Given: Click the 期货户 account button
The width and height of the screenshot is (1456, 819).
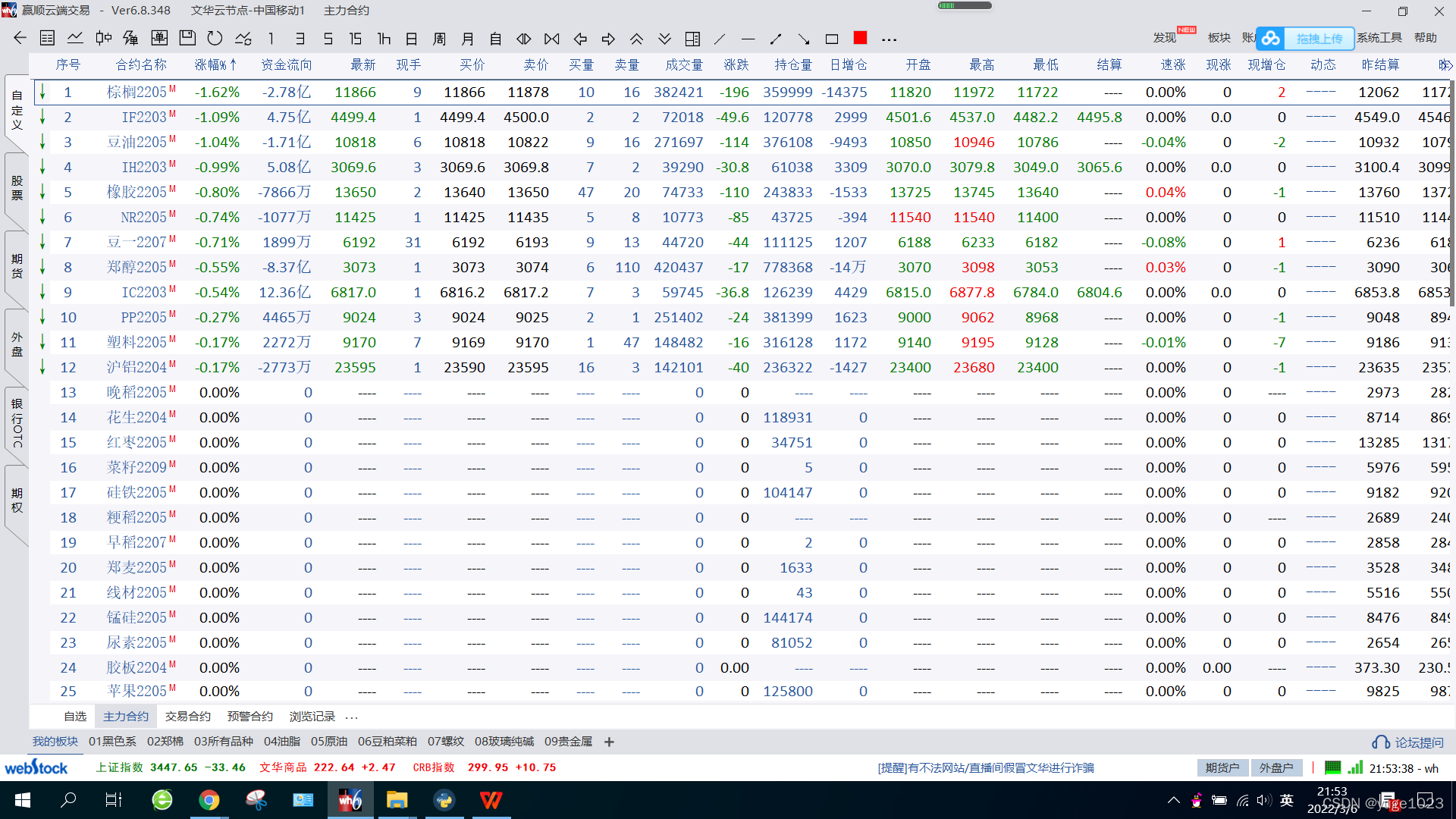Looking at the screenshot, I should pyautogui.click(x=1222, y=768).
